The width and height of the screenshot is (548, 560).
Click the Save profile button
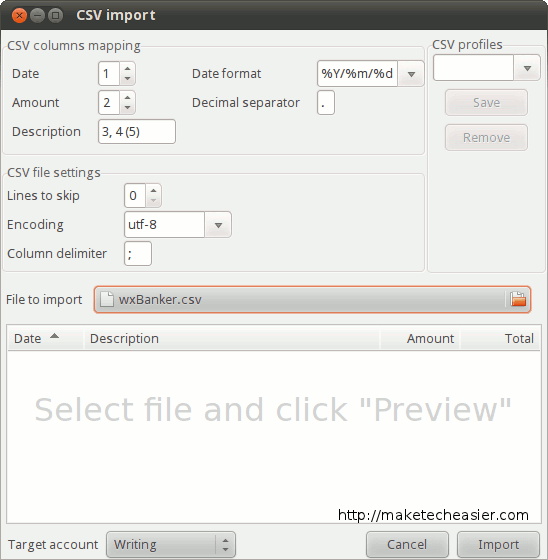[486, 103]
